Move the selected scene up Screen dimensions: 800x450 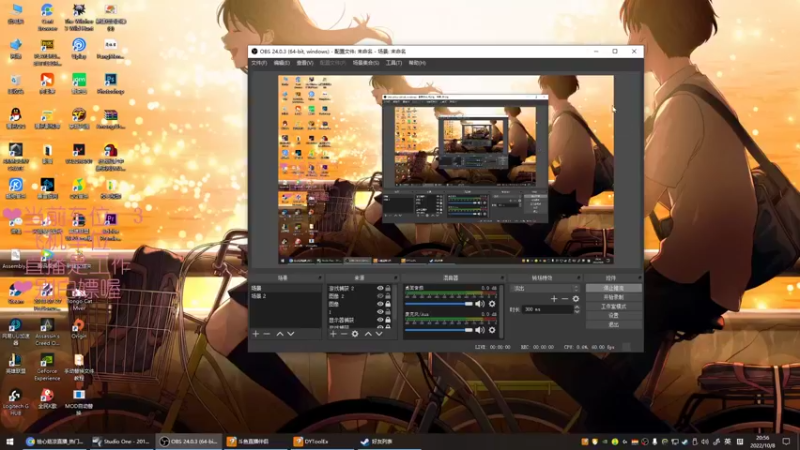[280, 334]
